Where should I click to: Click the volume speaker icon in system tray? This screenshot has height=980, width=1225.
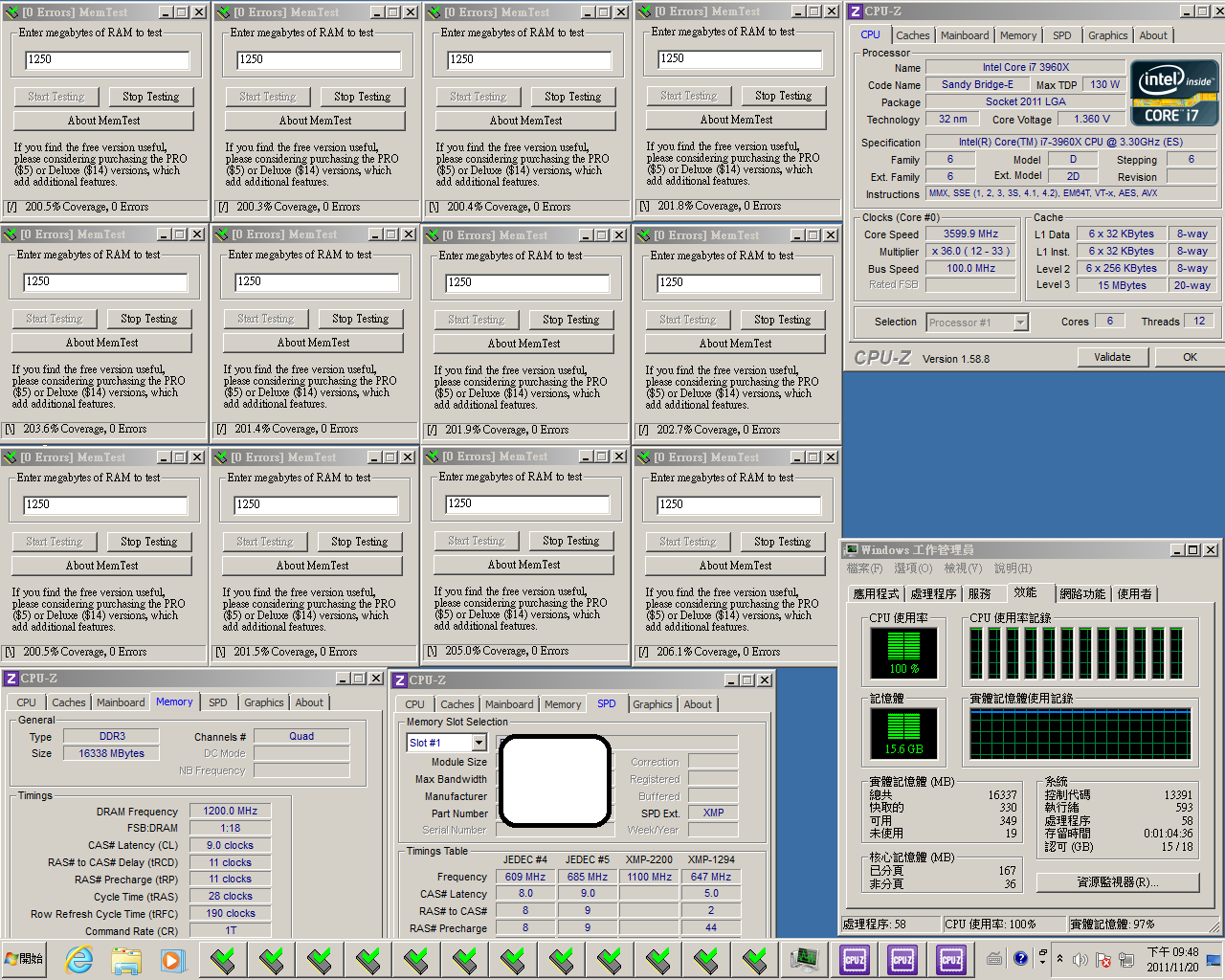click(x=1080, y=959)
